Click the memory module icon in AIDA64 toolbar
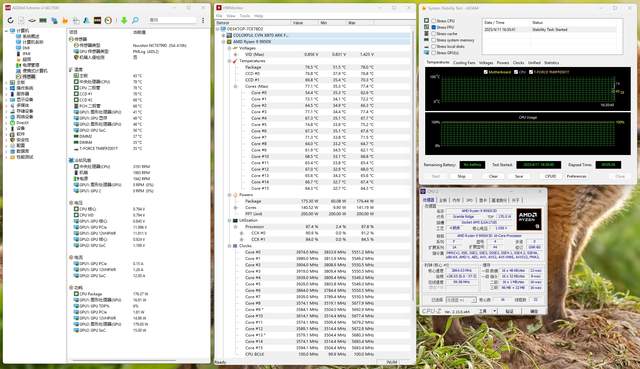Image resolution: width=640 pixels, height=369 pixels. click(x=42, y=20)
